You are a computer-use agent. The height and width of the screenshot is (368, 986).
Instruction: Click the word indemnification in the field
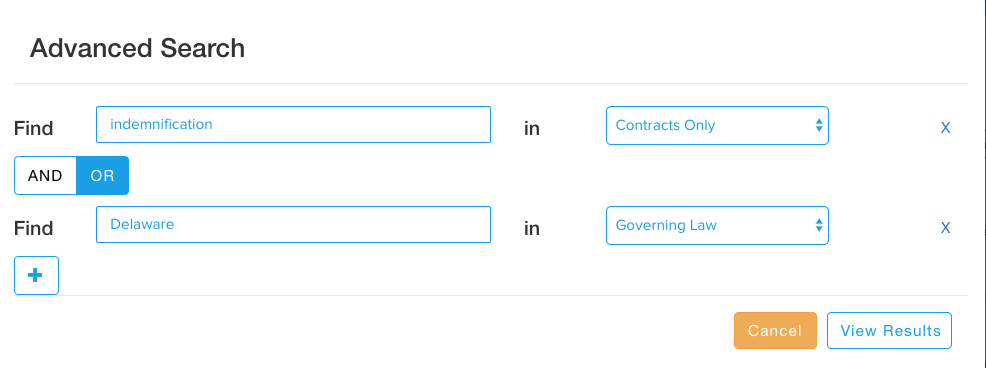click(x=161, y=125)
